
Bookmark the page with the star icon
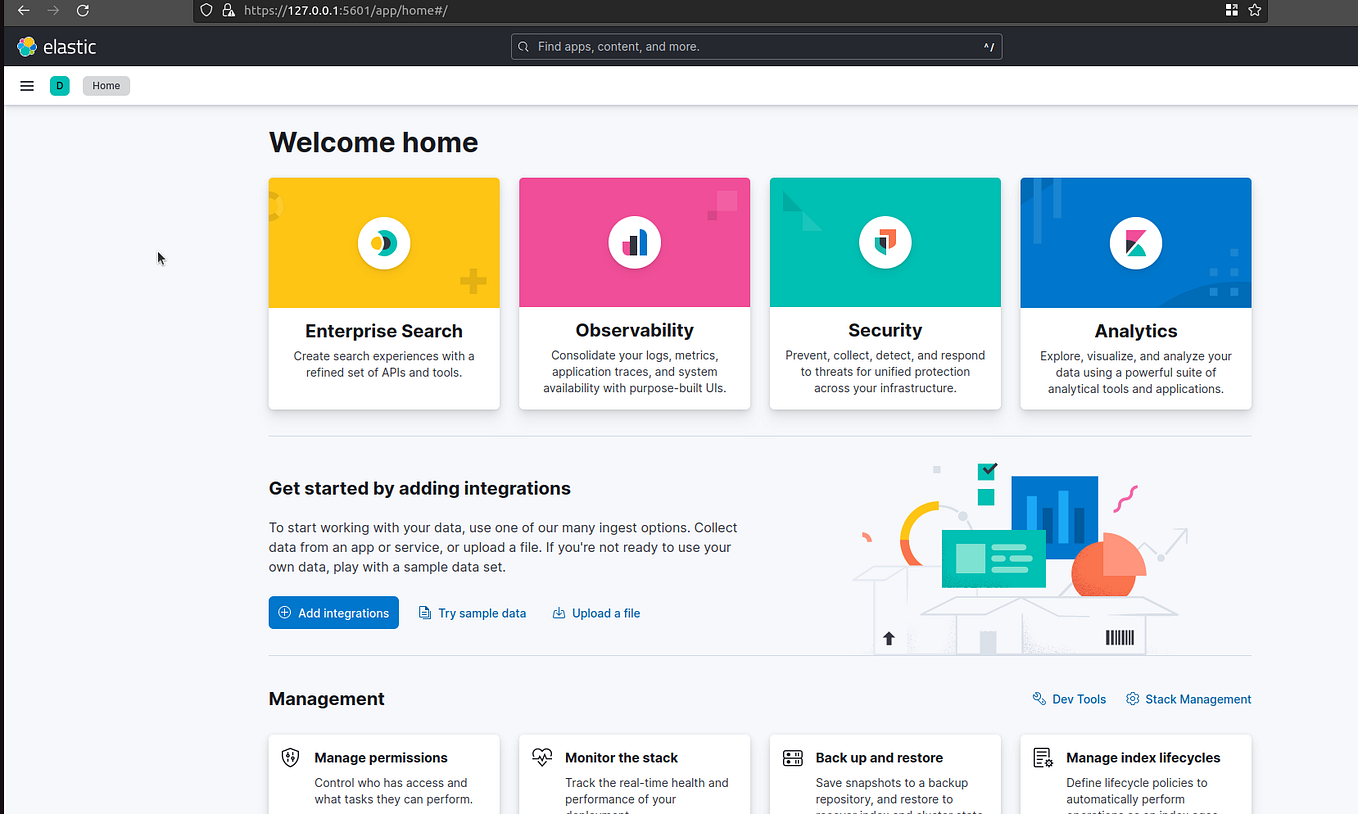coord(1255,11)
